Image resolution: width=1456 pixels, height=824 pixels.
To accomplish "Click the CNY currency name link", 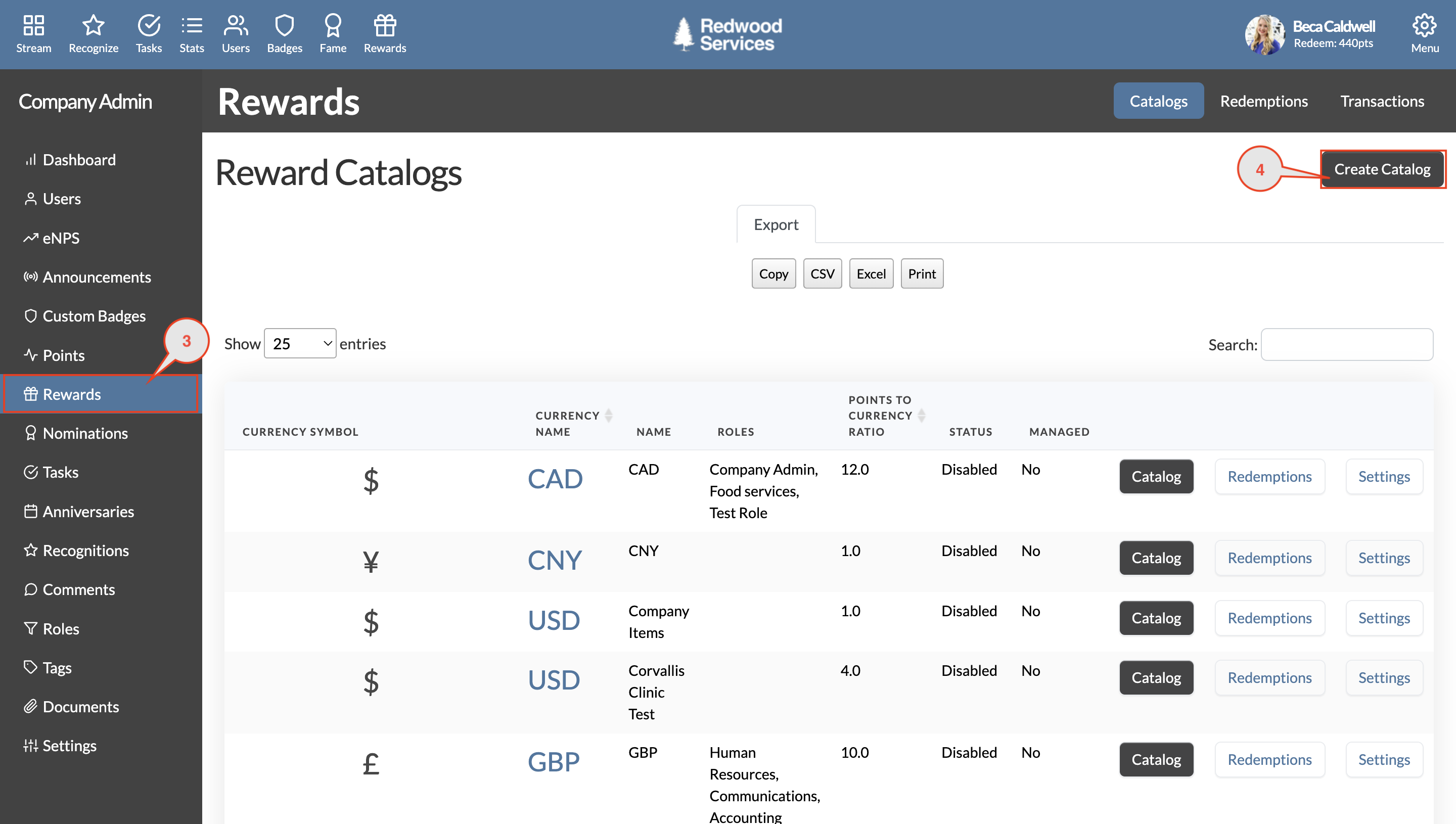I will coord(554,560).
